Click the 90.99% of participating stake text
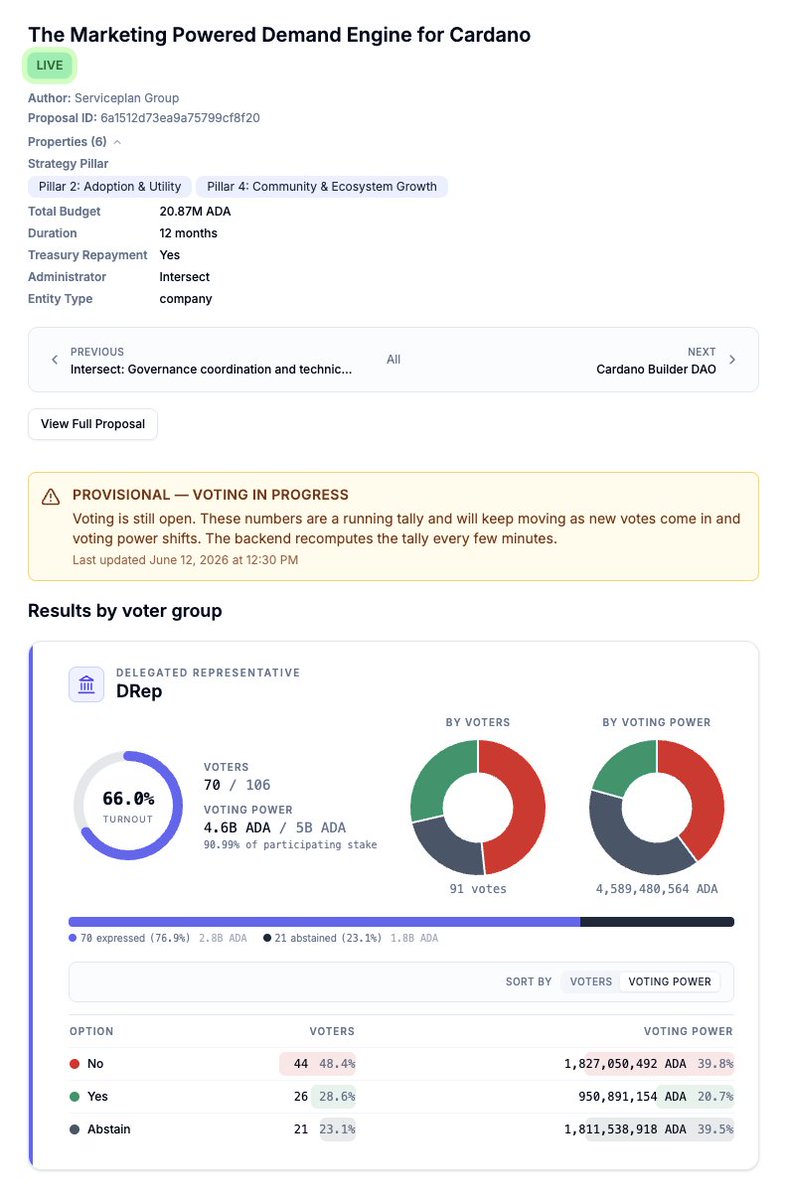The image size is (789, 1200). (290, 845)
